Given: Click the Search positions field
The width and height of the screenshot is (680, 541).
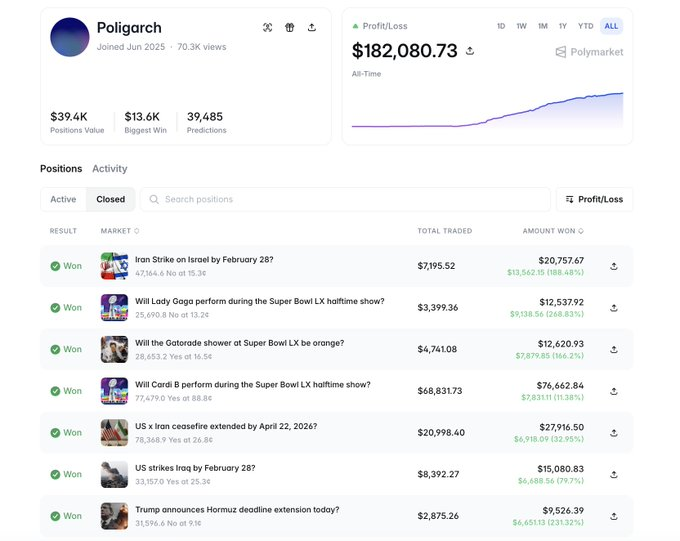Looking at the screenshot, I should point(345,199).
